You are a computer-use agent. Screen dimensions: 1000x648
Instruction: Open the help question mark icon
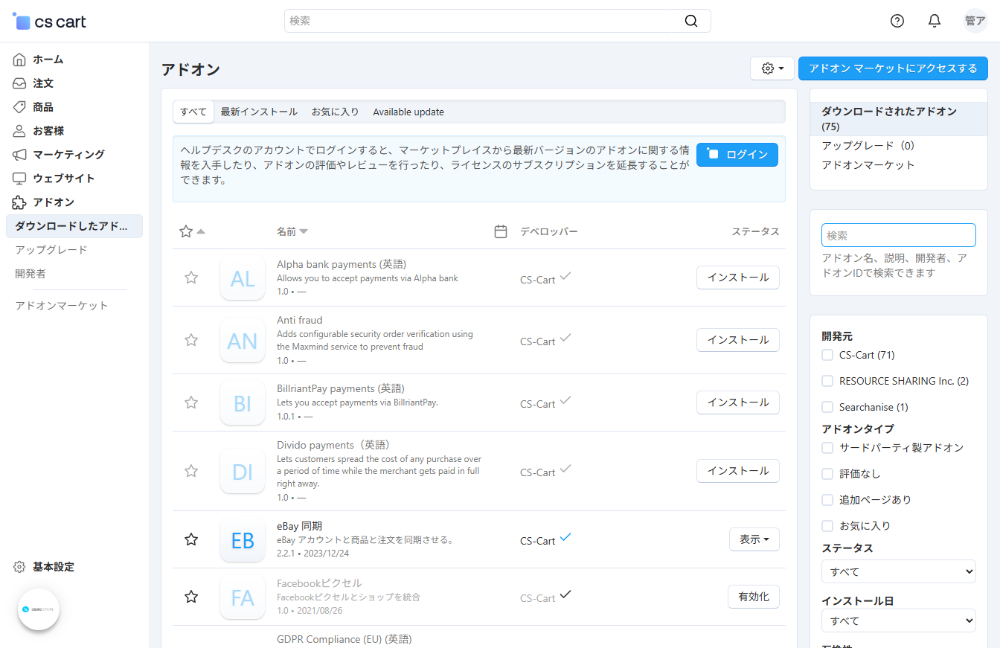point(896,20)
